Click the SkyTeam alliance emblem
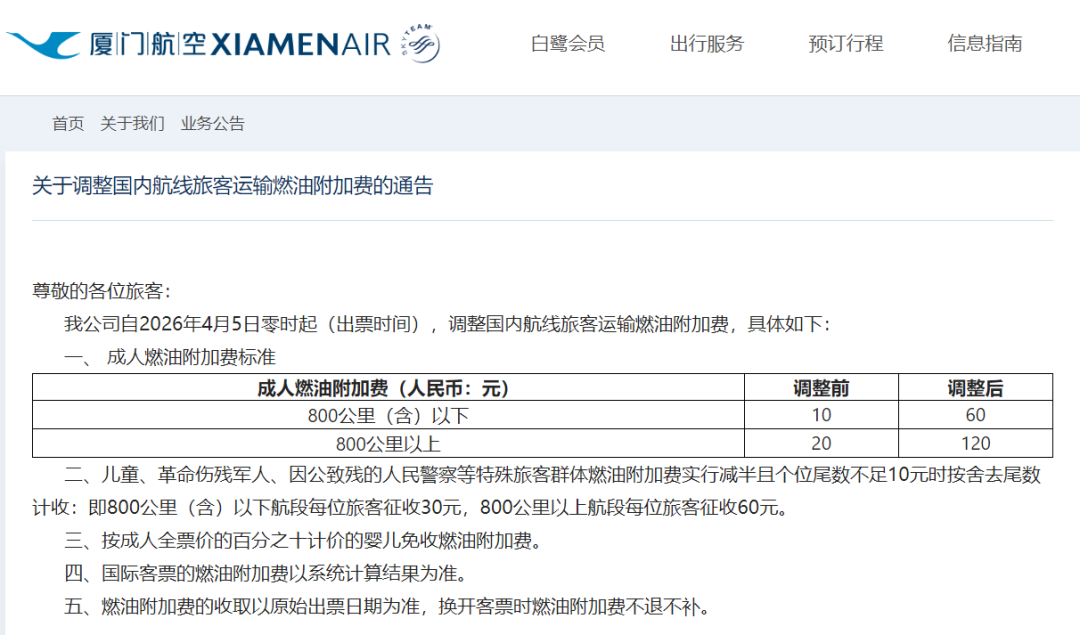 point(421,43)
